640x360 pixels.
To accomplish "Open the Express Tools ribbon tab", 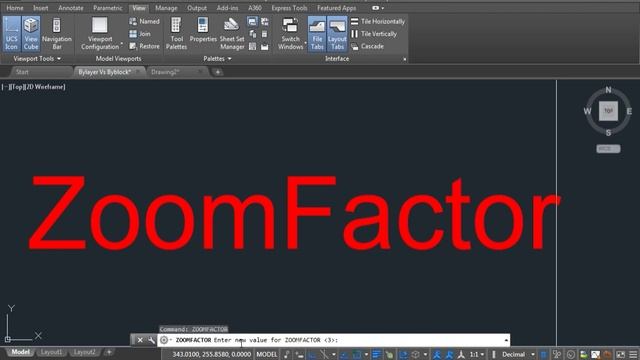I will pos(289,8).
